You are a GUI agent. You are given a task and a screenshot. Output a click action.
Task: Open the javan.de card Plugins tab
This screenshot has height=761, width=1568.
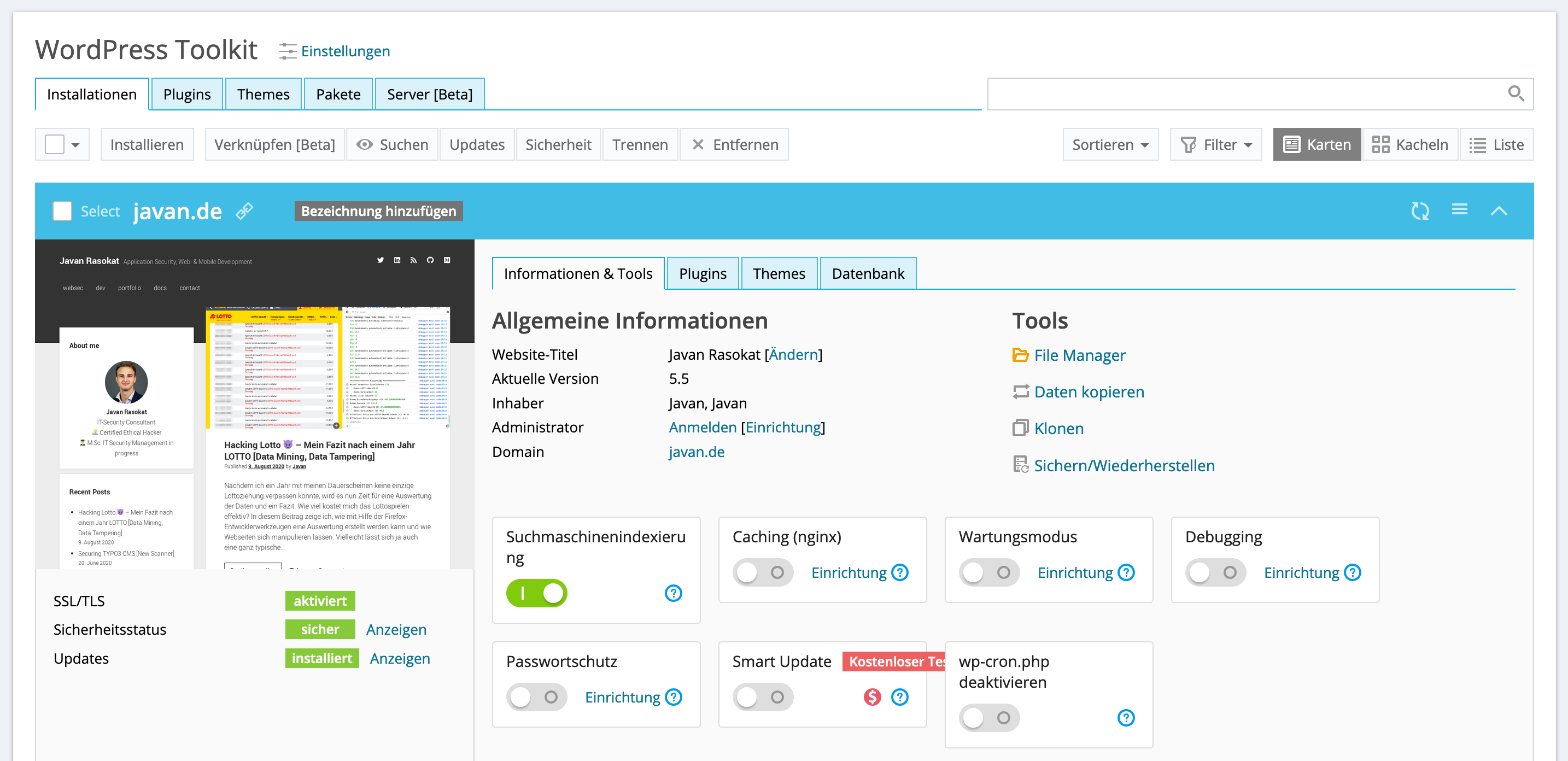703,273
